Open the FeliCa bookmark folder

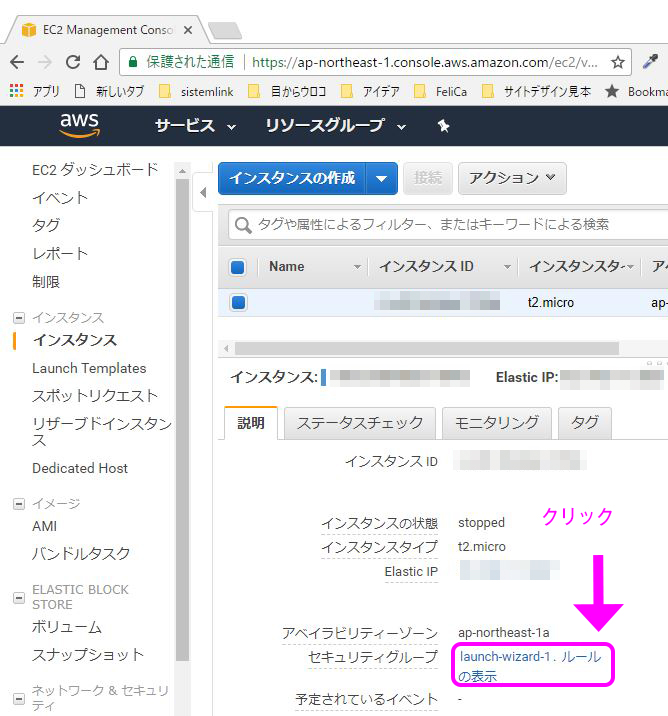click(441, 91)
